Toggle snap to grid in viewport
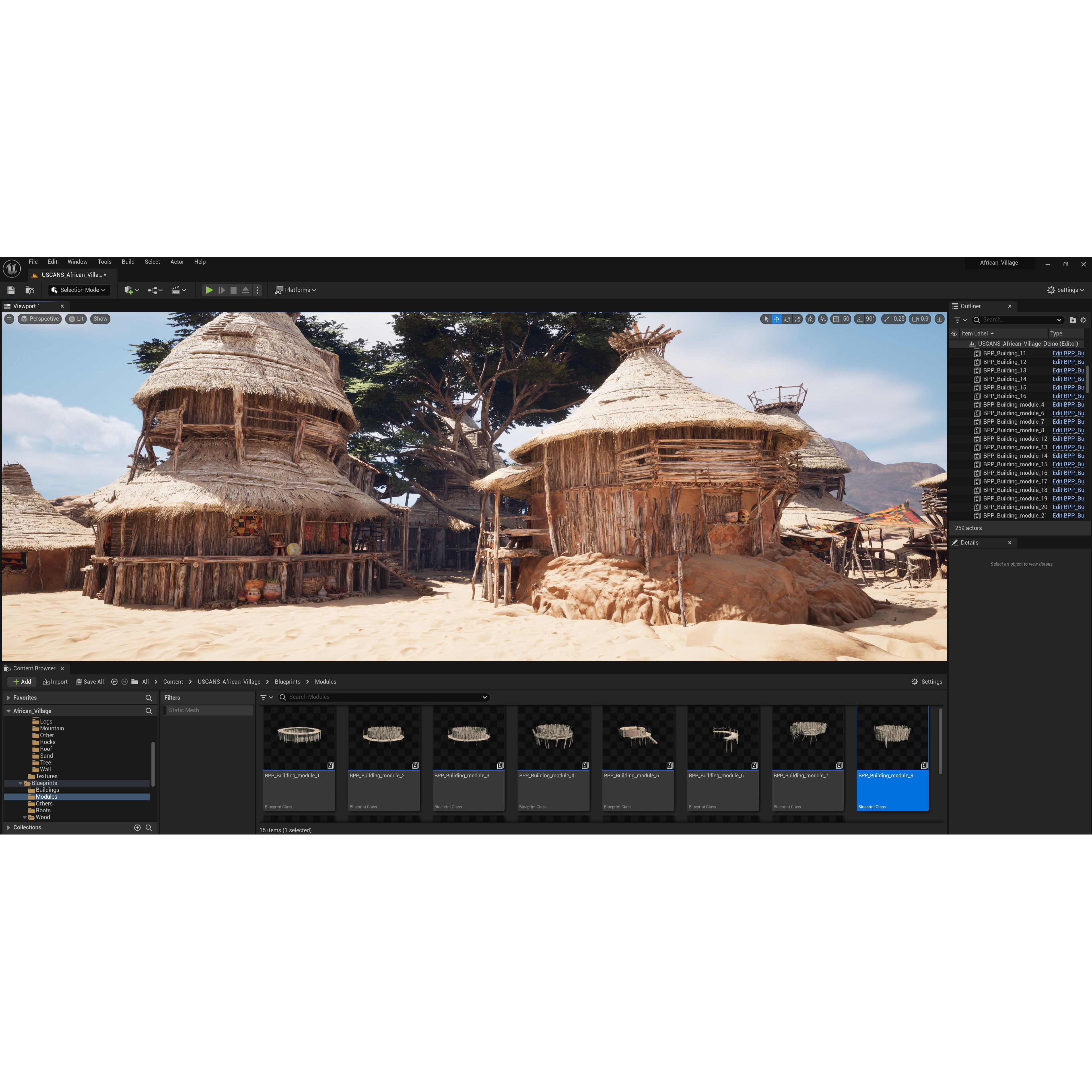 point(836,318)
